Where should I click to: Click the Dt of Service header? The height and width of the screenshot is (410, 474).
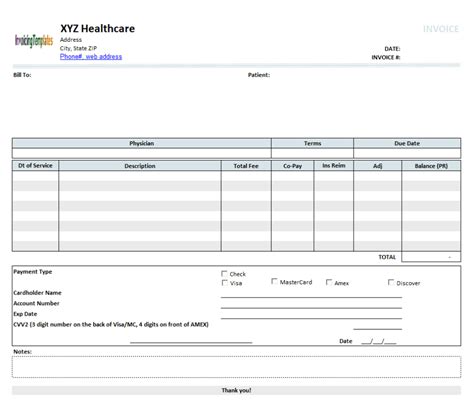(x=35, y=166)
